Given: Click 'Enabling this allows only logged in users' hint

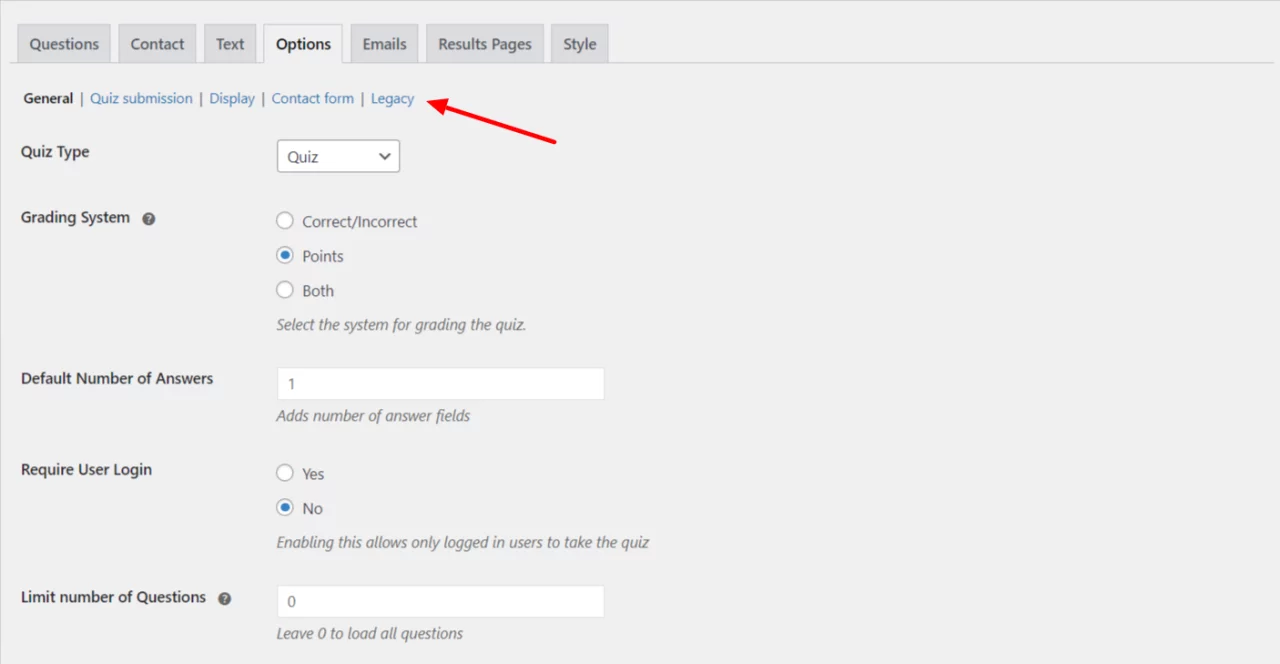Looking at the screenshot, I should click(463, 542).
